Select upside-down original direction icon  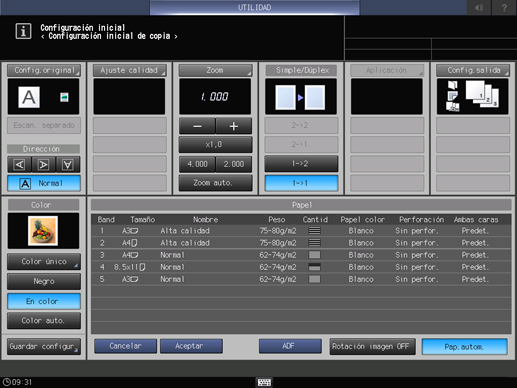[68, 164]
